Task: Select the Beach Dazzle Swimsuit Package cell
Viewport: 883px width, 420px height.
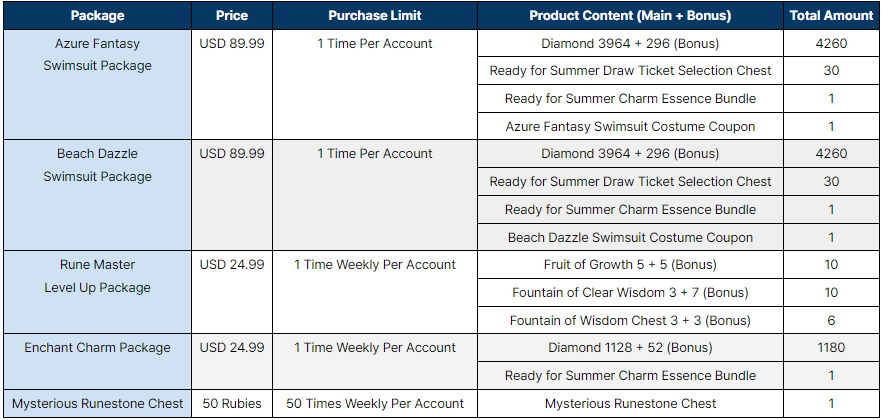Action: pos(97,195)
